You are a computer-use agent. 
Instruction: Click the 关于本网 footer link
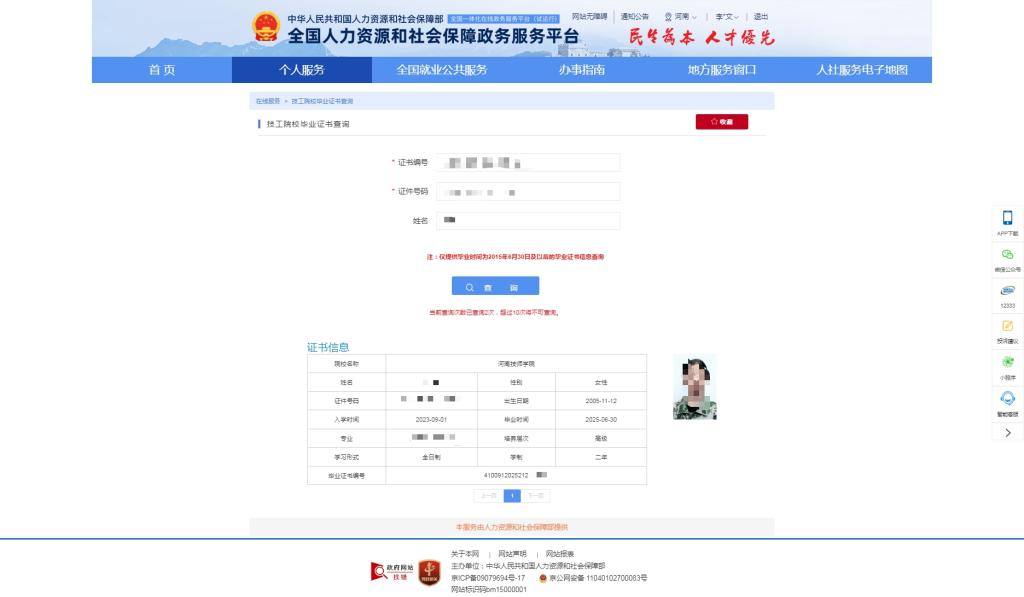pyautogui.click(x=465, y=554)
